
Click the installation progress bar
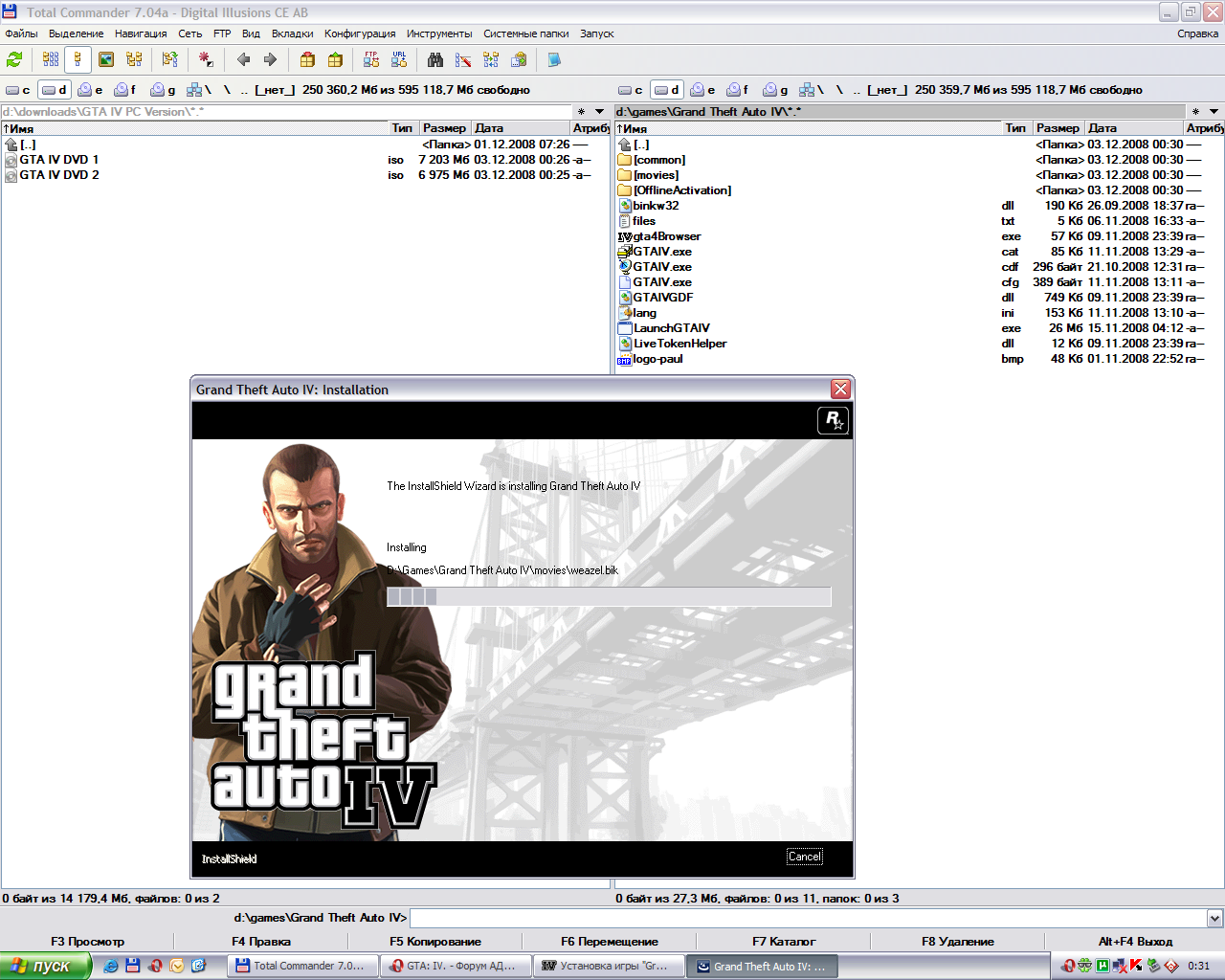609,597
